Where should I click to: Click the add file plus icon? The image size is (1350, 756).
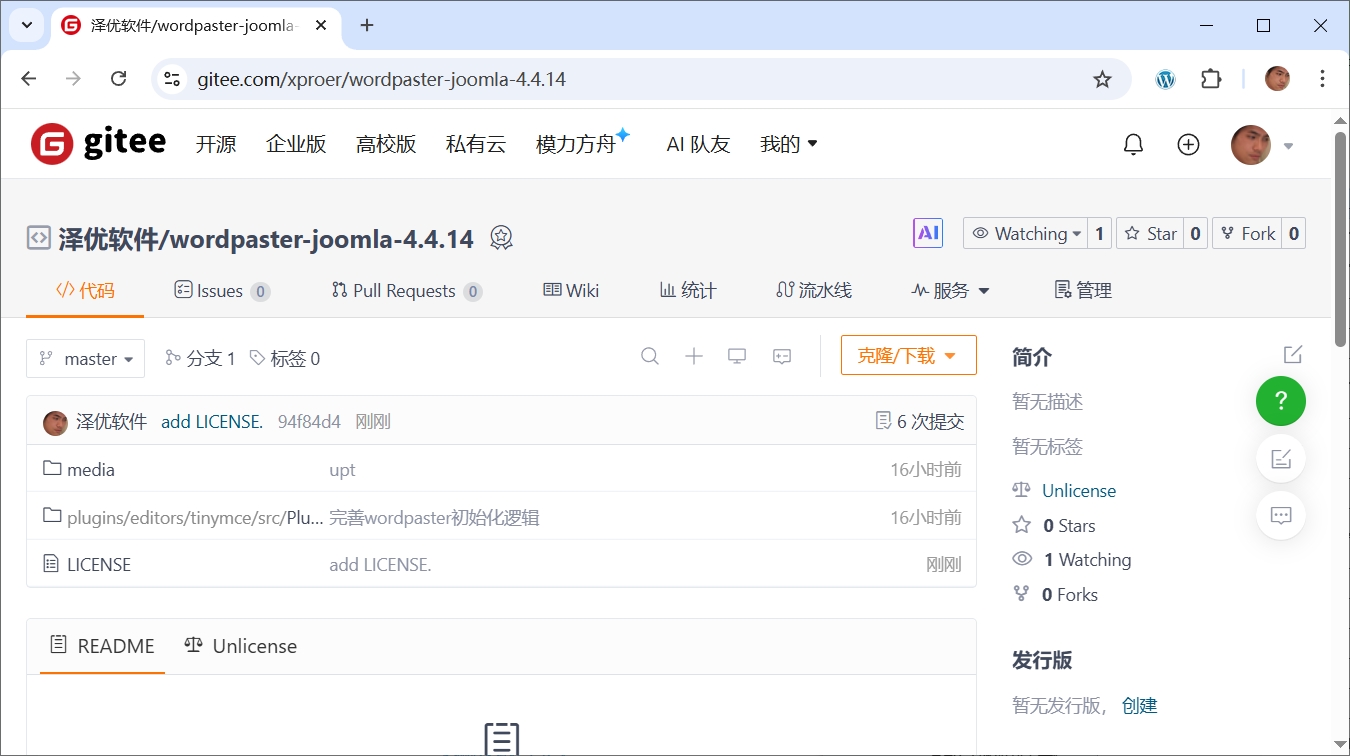(694, 357)
